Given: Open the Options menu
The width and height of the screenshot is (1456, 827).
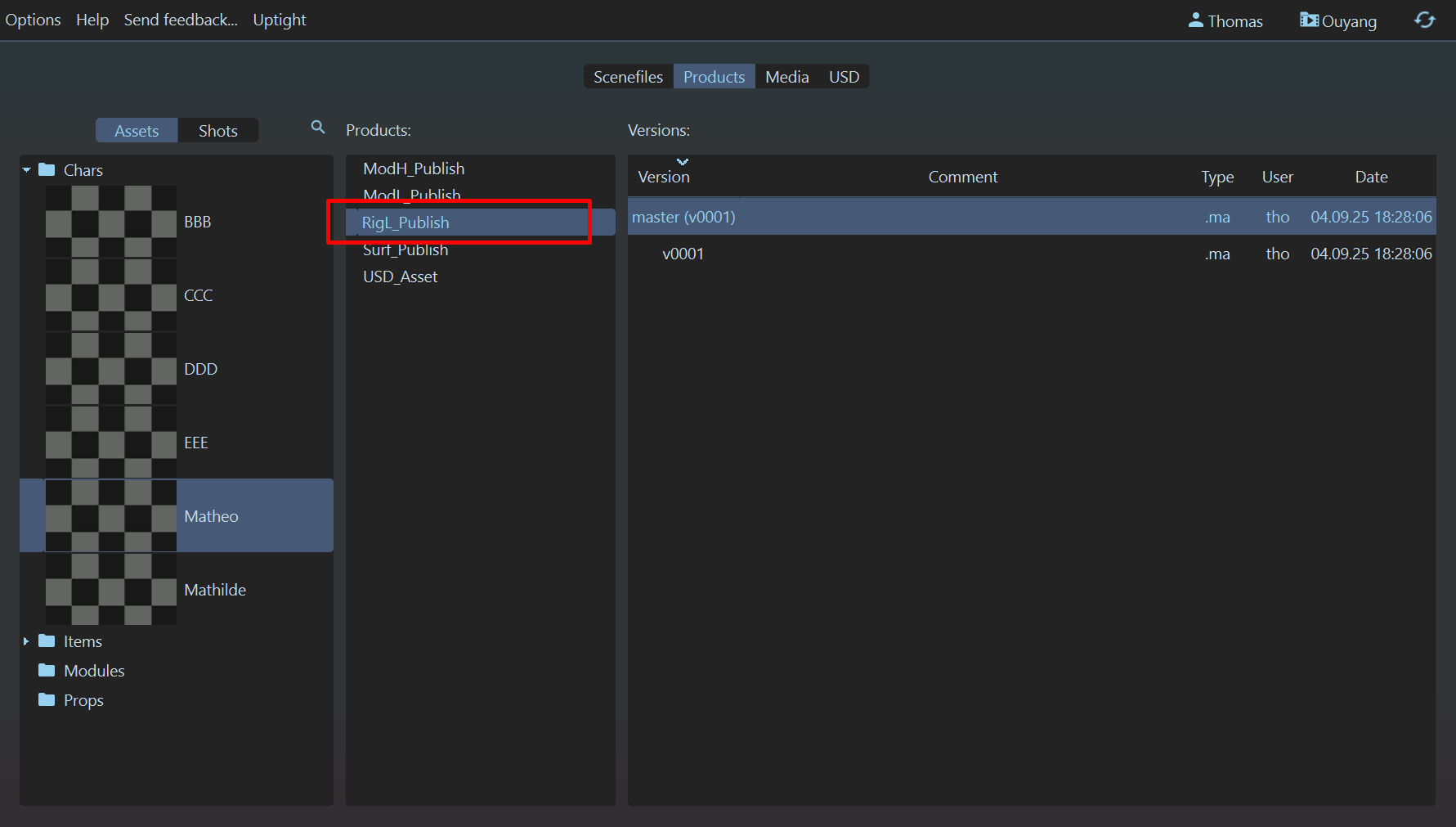Looking at the screenshot, I should point(33,20).
